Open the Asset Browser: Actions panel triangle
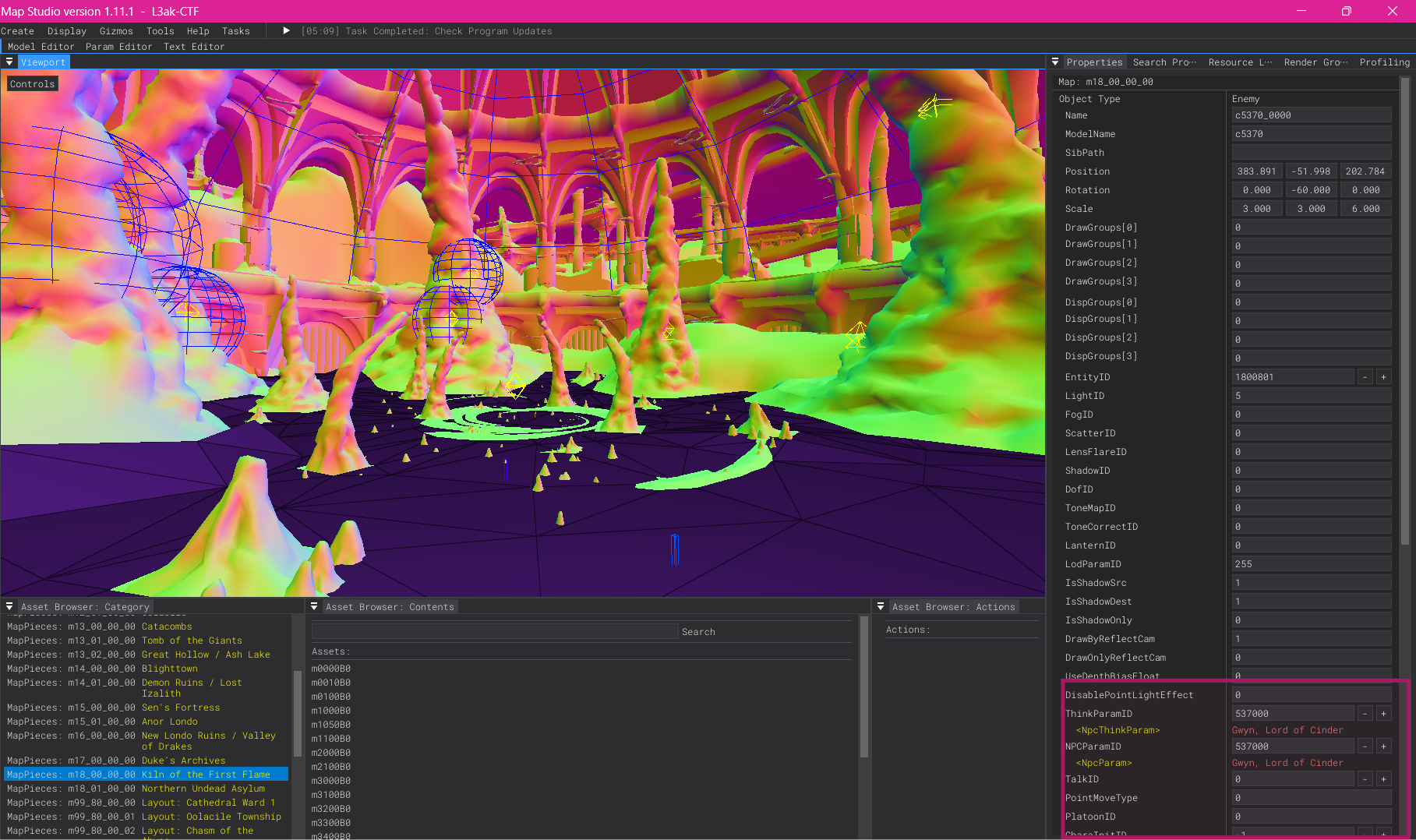Image resolution: width=1416 pixels, height=840 pixels. click(x=881, y=606)
